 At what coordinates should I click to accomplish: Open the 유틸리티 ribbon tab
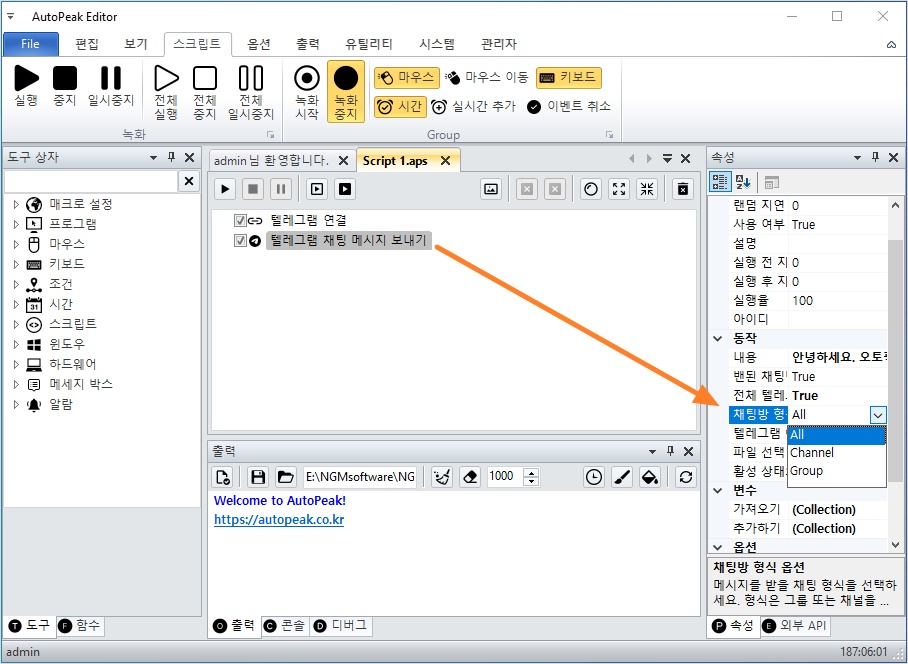pyautogui.click(x=369, y=44)
